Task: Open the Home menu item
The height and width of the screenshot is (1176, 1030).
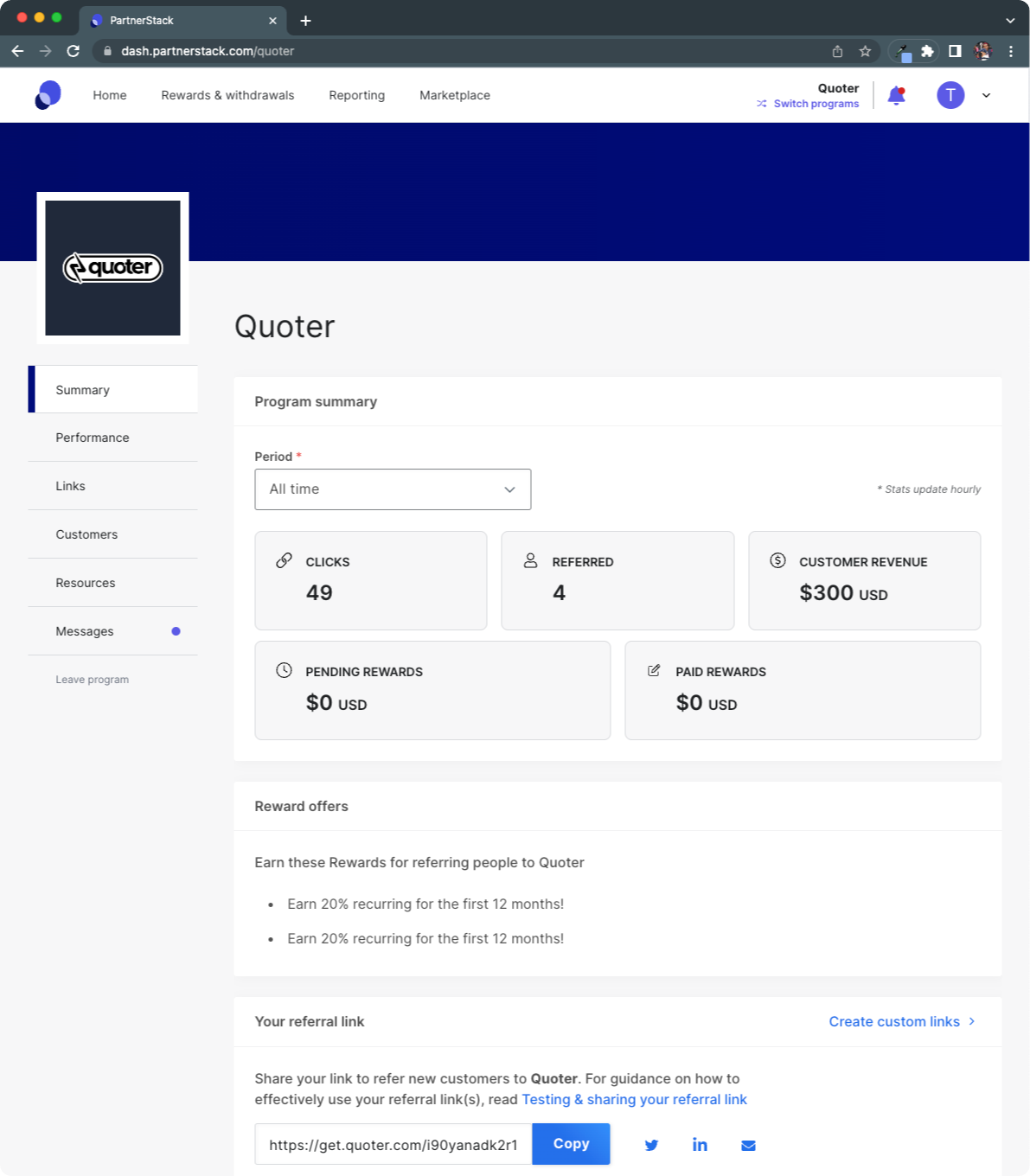Action: pos(110,95)
